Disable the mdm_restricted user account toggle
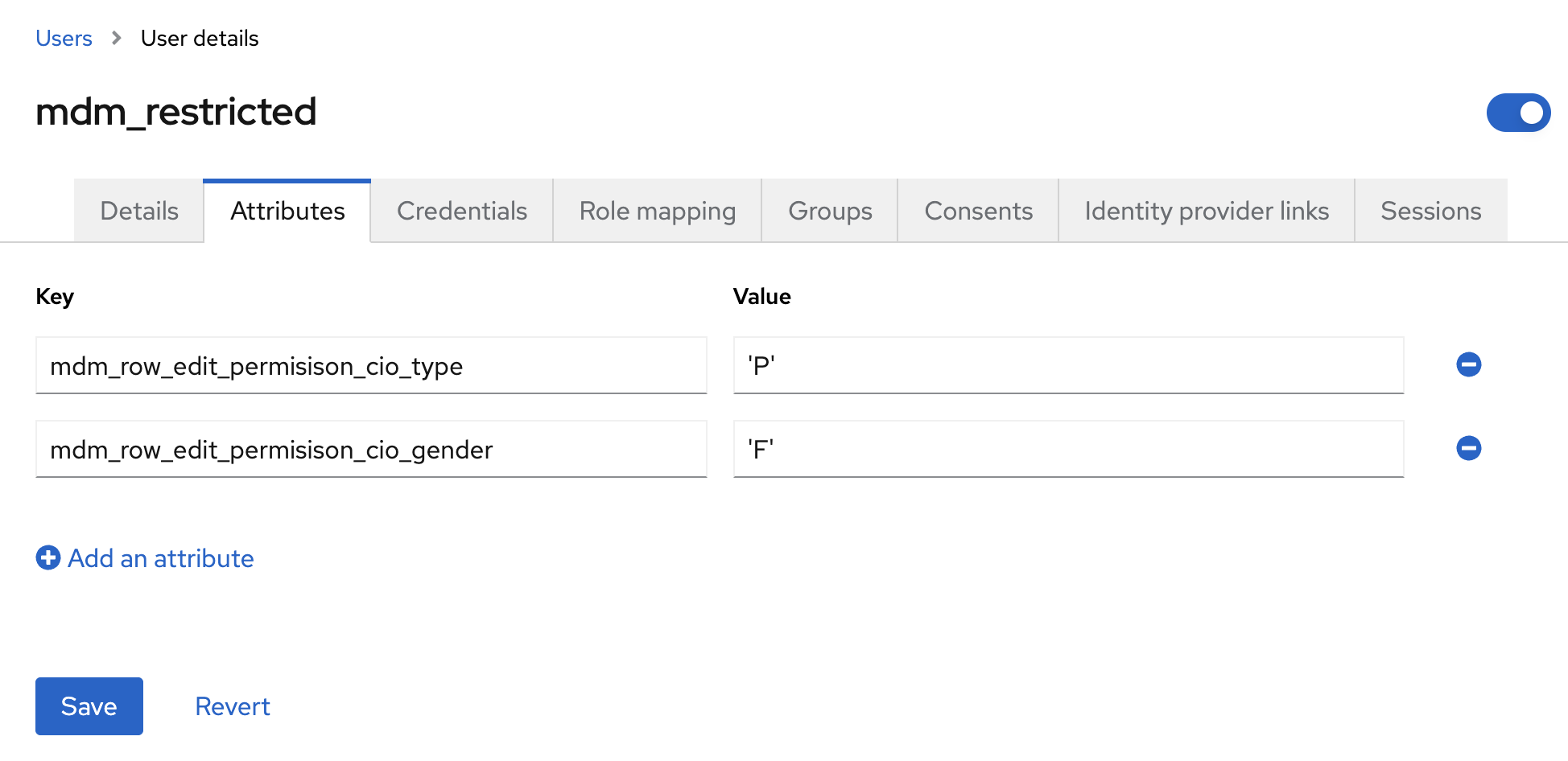The width and height of the screenshot is (1568, 761). tap(1518, 113)
